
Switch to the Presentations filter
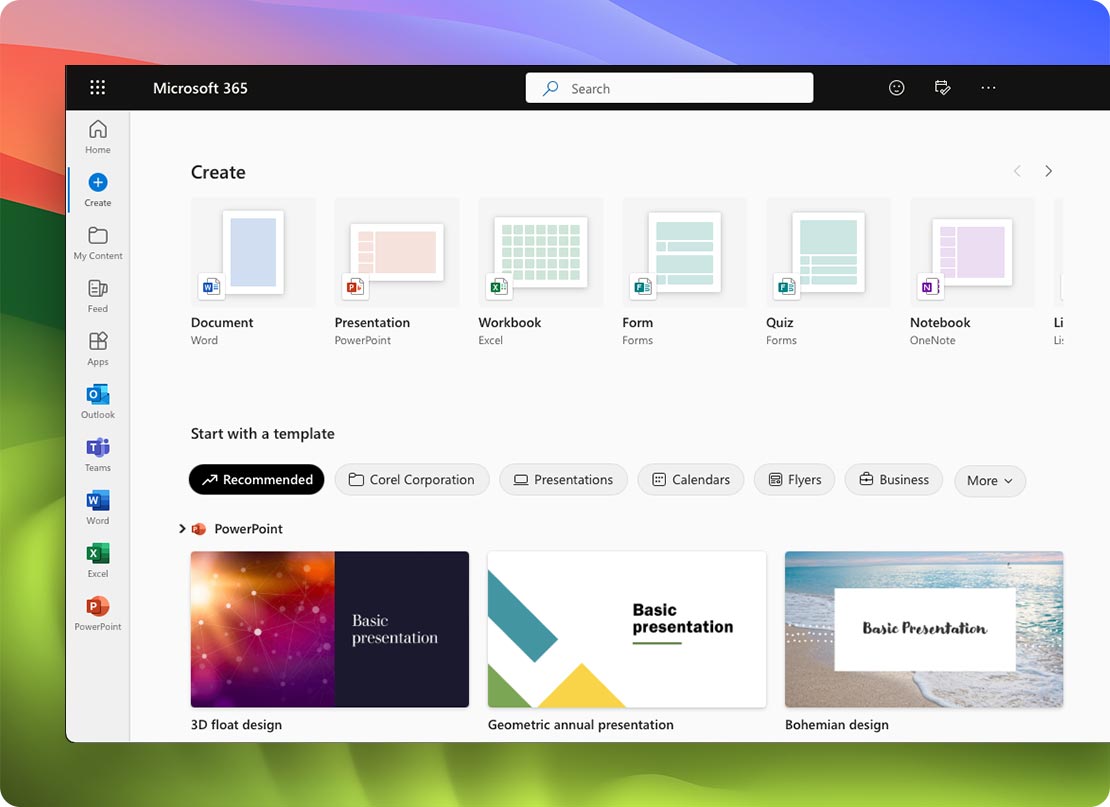tap(563, 480)
